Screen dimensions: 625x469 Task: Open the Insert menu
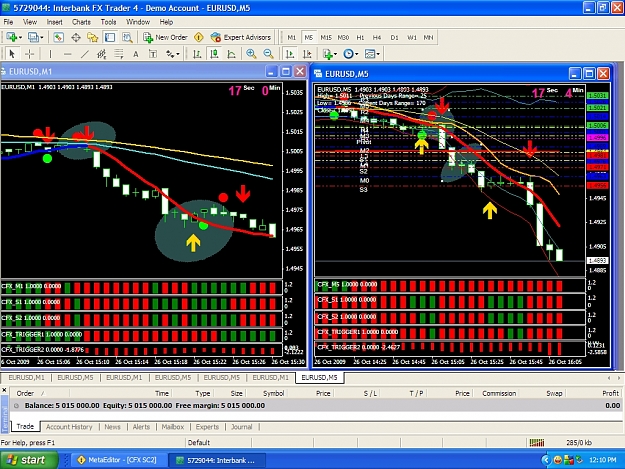(54, 22)
